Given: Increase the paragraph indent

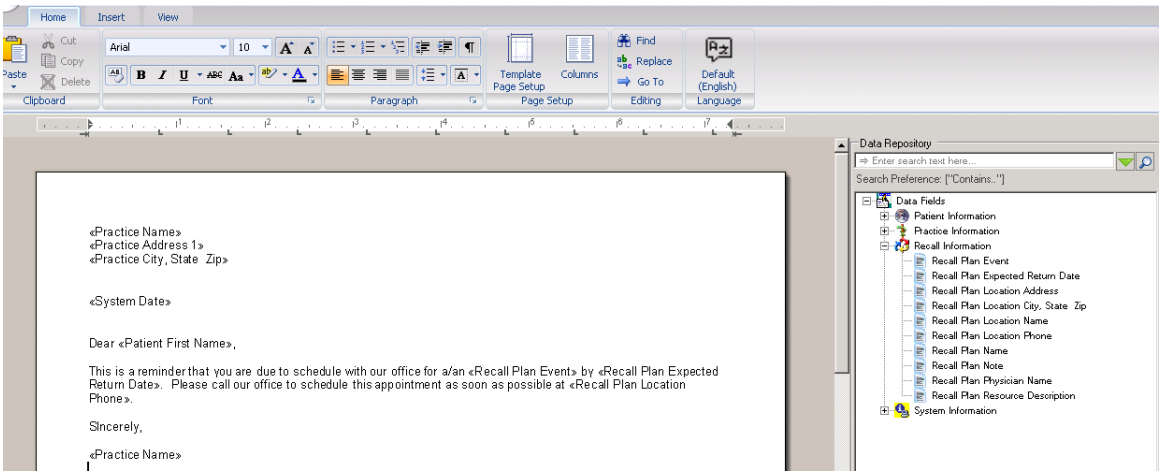Looking at the screenshot, I should pyautogui.click(x=445, y=47).
